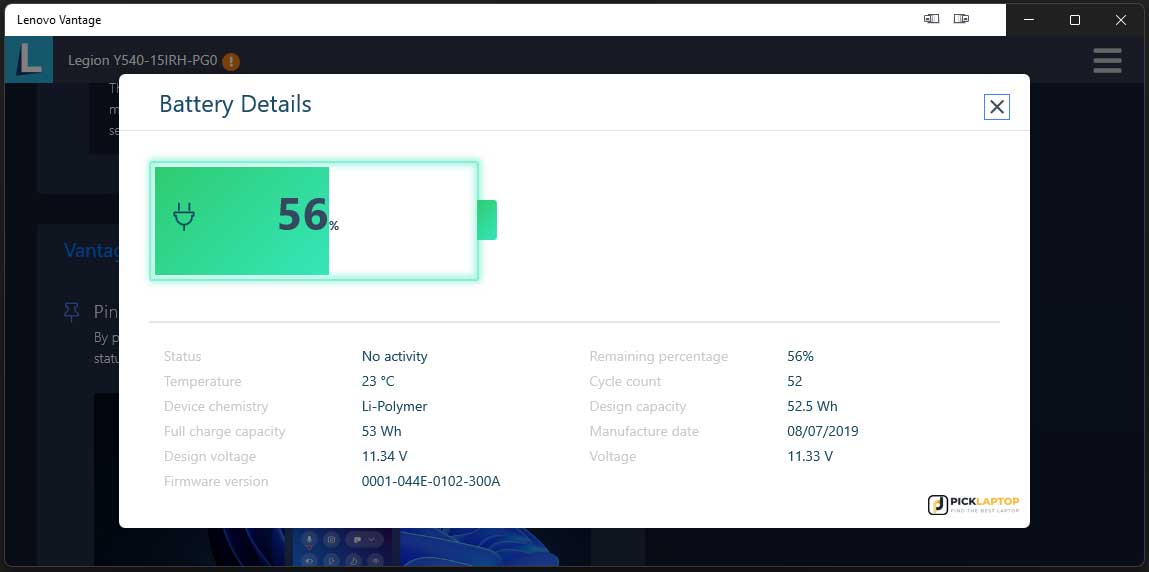This screenshot has height=572, width=1149.
Task: Click the 52.5 Wh design capacity value
Action: pyautogui.click(x=812, y=406)
